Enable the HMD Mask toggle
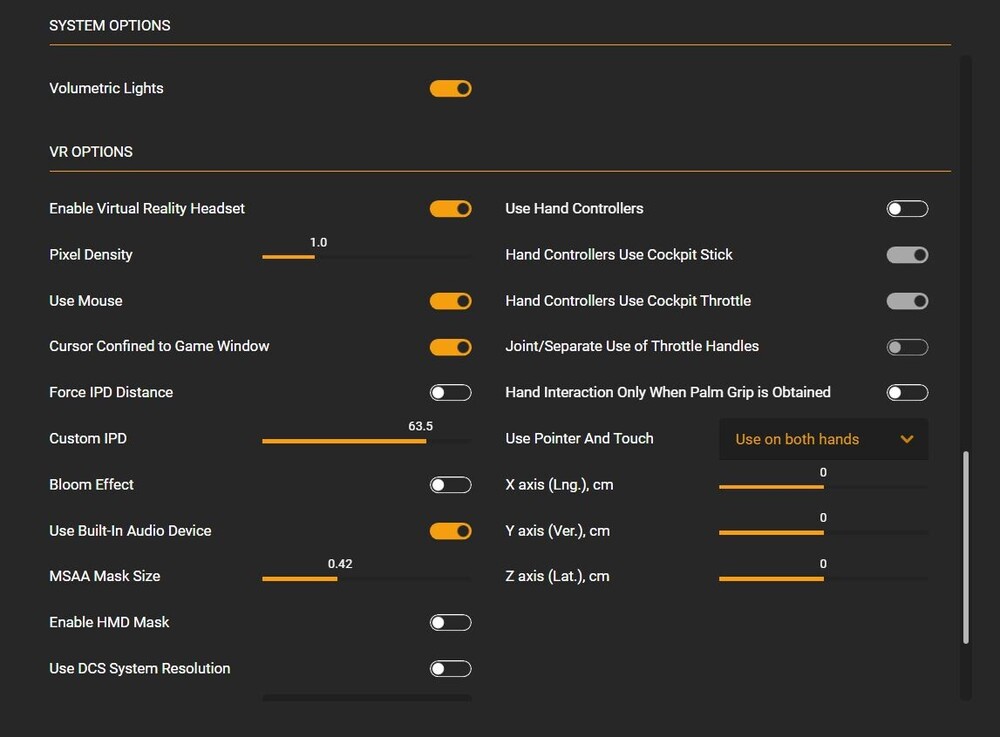1000x737 pixels. tap(450, 623)
